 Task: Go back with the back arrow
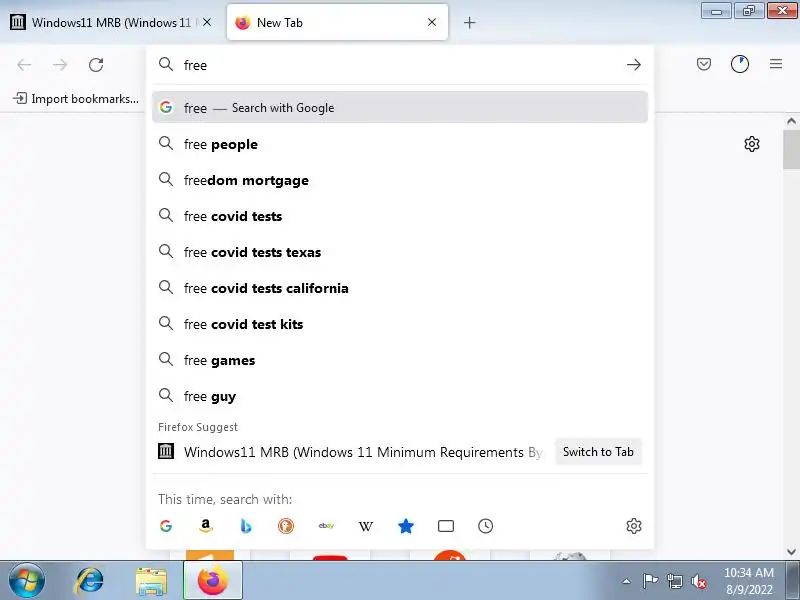[24, 65]
